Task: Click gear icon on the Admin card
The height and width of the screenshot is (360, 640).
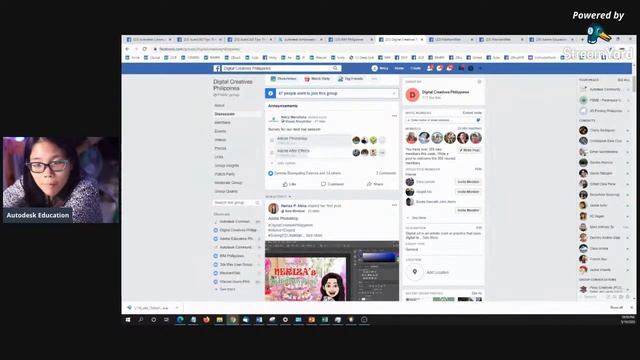Action: pos(479,82)
